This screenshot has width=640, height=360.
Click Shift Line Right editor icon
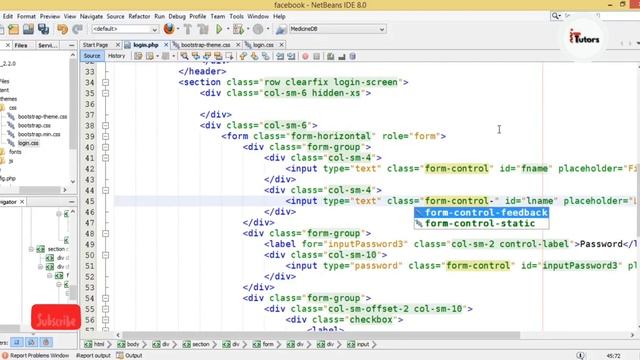(291, 56)
